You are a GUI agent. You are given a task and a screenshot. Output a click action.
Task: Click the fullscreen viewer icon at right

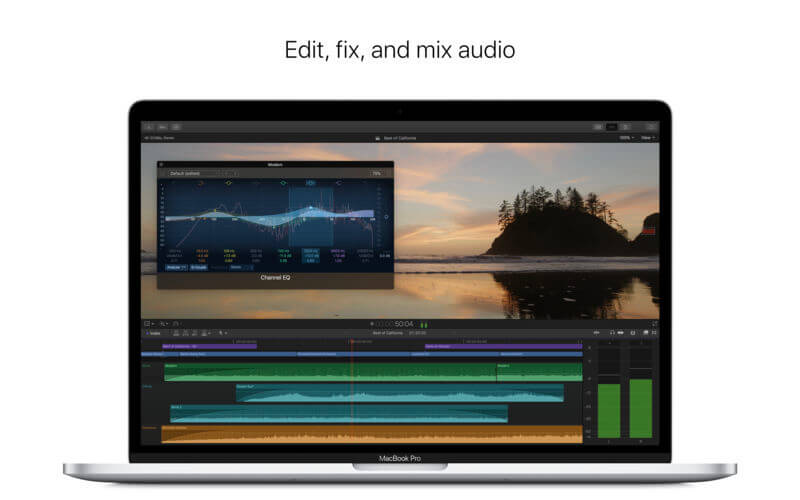655,324
